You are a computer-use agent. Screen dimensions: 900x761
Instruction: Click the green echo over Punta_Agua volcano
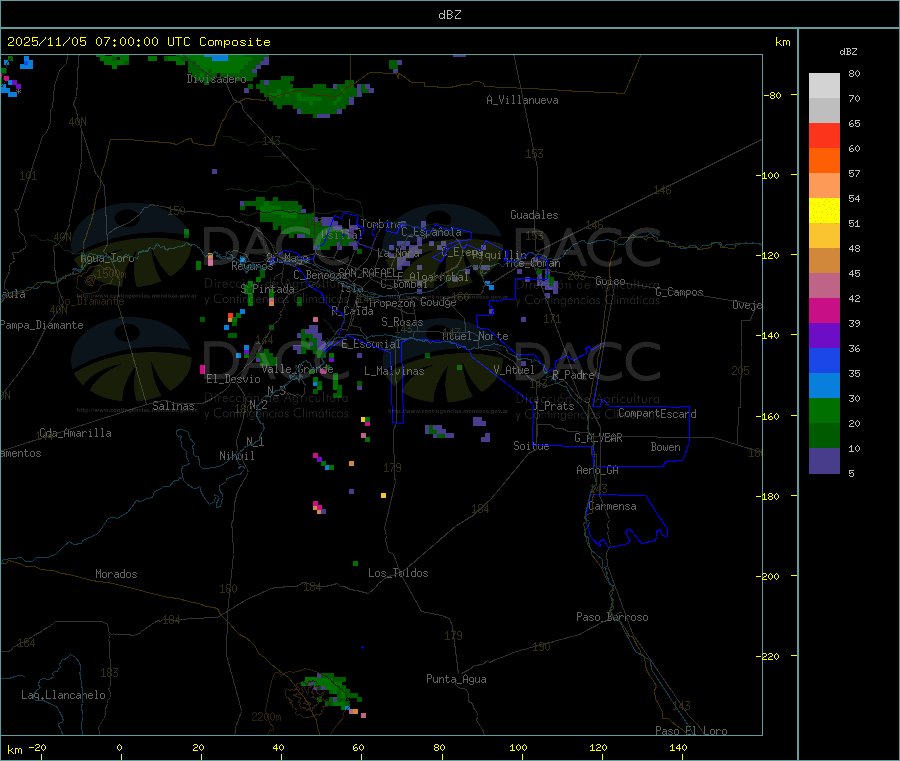tap(332, 690)
